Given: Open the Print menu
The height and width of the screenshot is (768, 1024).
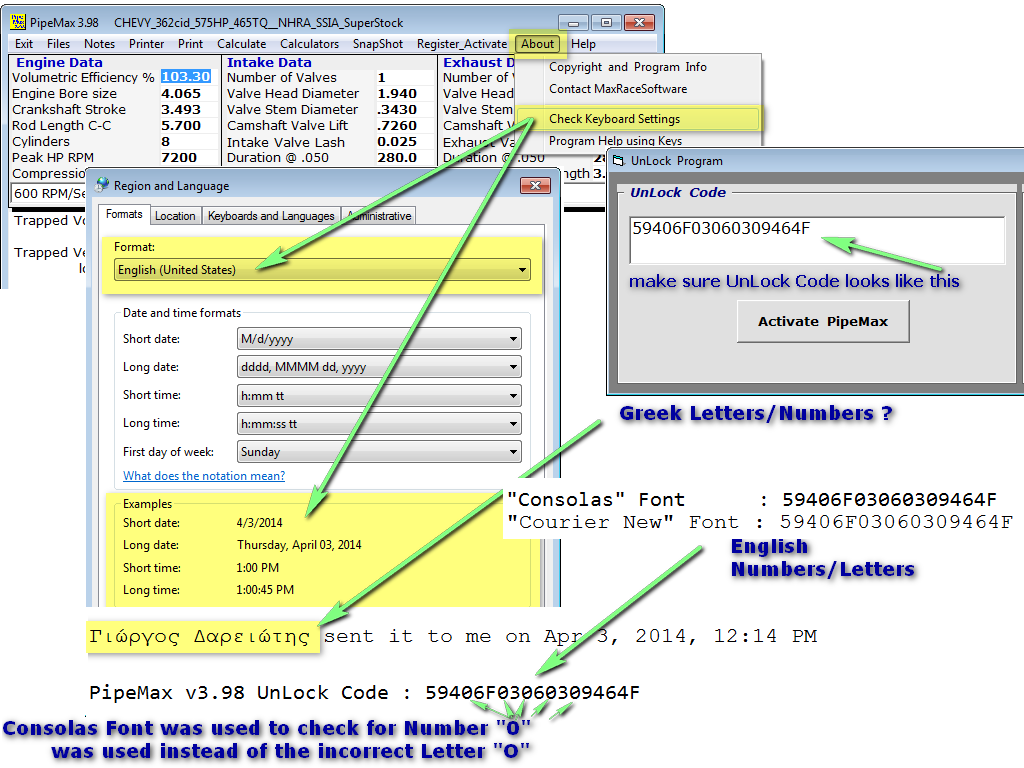Looking at the screenshot, I should tap(190, 44).
